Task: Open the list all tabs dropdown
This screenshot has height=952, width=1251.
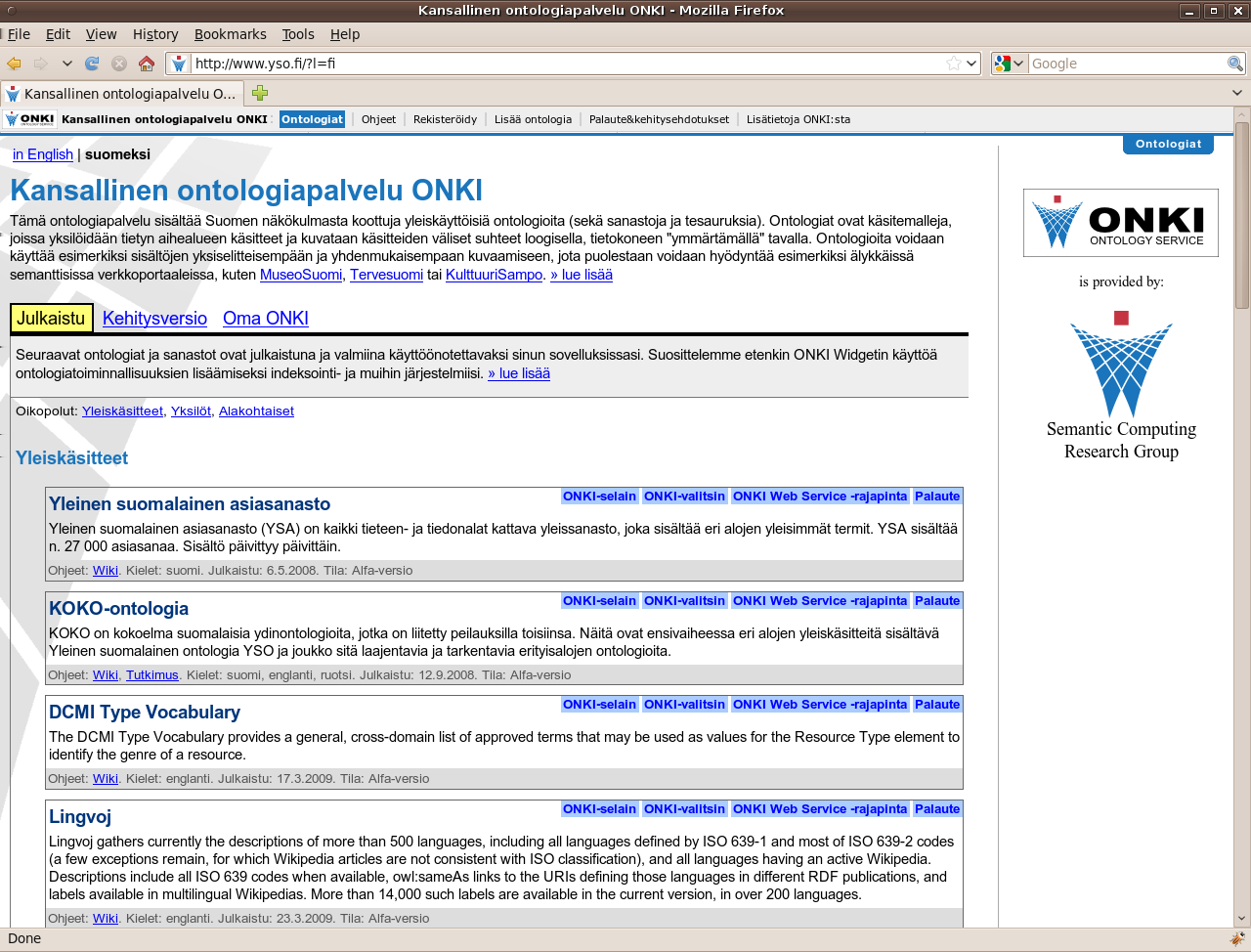Action: [1236, 93]
